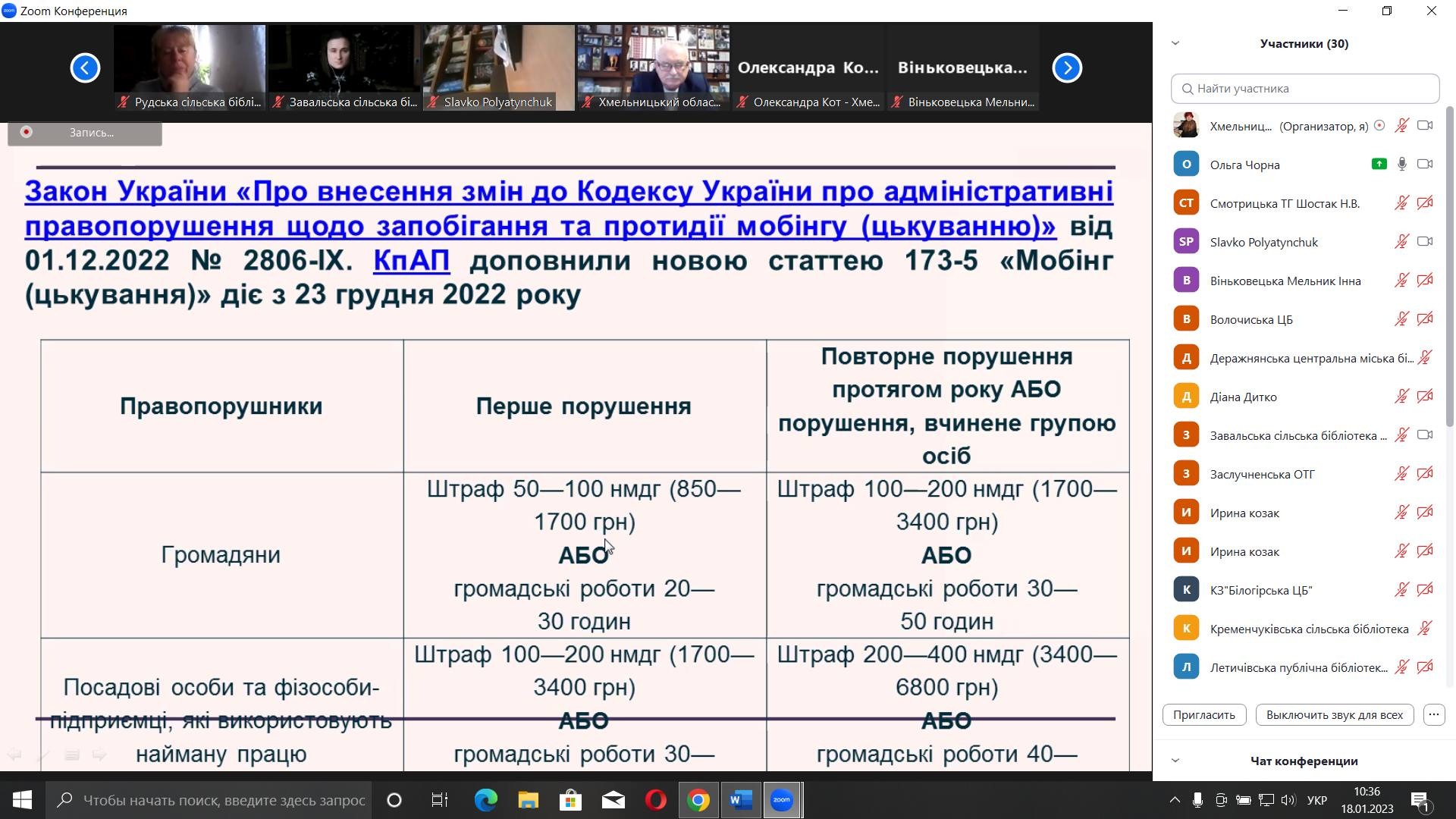The width and height of the screenshot is (1456, 819).
Task: Click Ольга Чорна's microphone icon
Action: point(1402,165)
